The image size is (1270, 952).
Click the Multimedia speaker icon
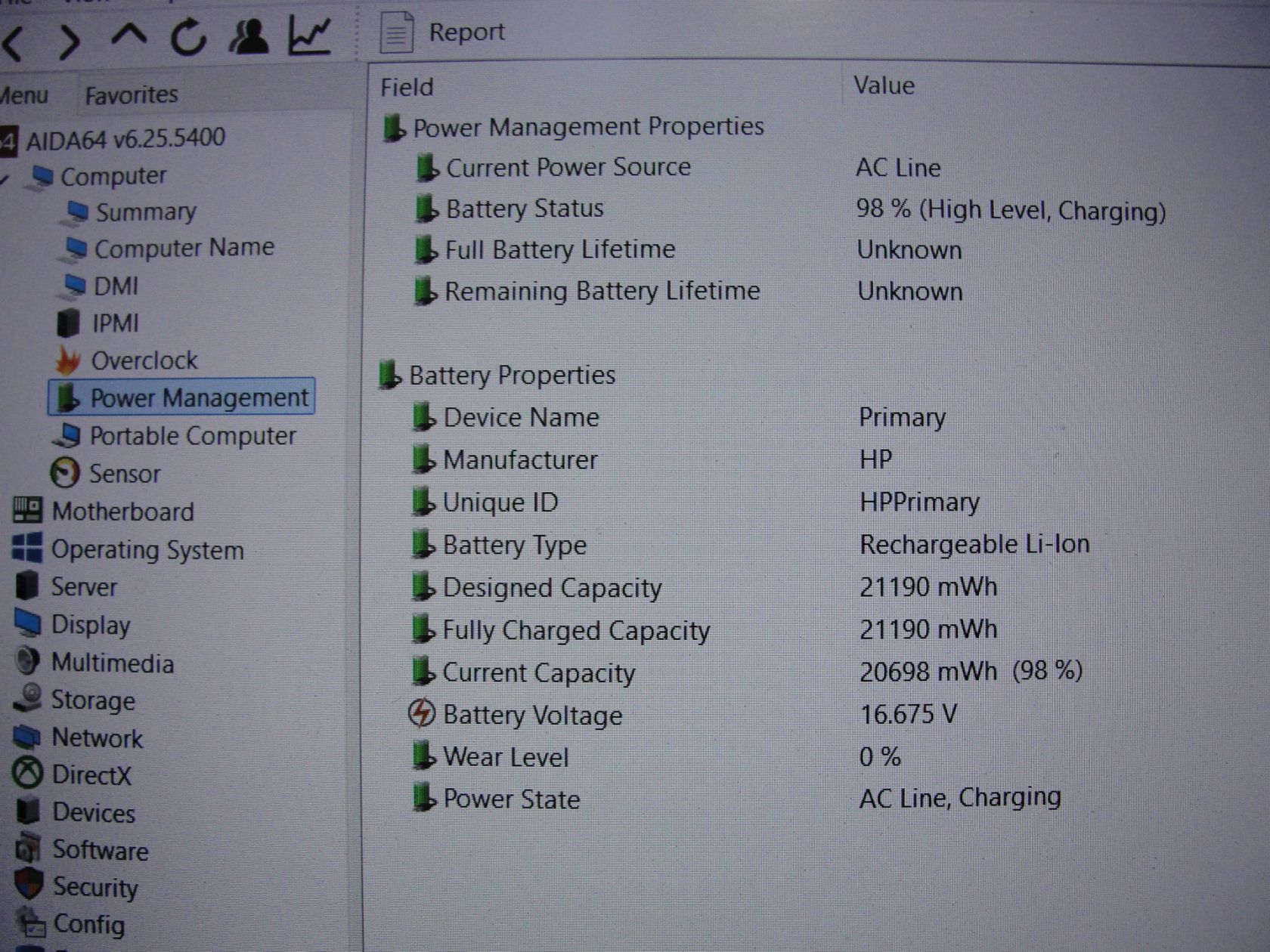point(28,660)
